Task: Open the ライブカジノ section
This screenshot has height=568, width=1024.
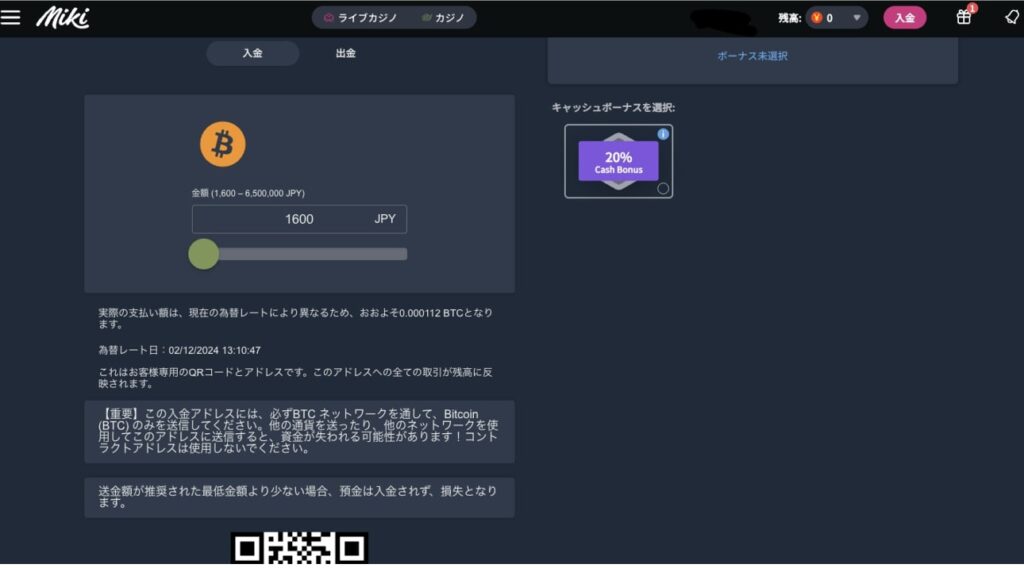Action: pyautogui.click(x=360, y=18)
